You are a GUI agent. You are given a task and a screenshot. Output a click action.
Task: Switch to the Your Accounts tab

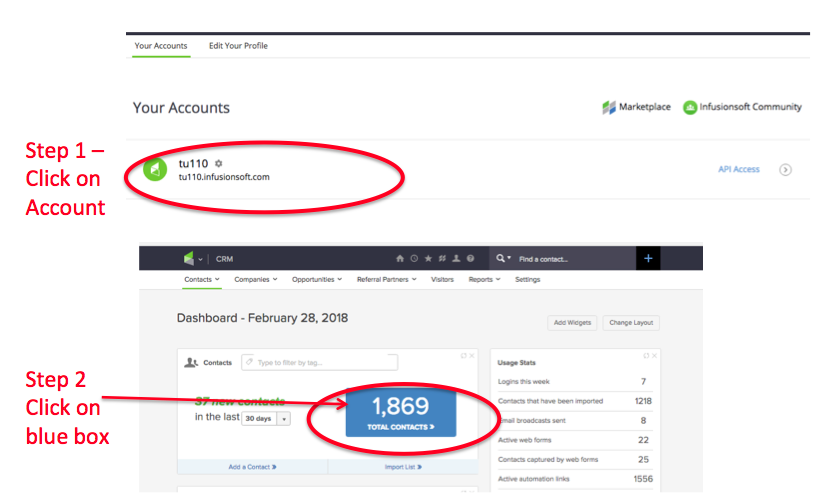click(x=161, y=46)
